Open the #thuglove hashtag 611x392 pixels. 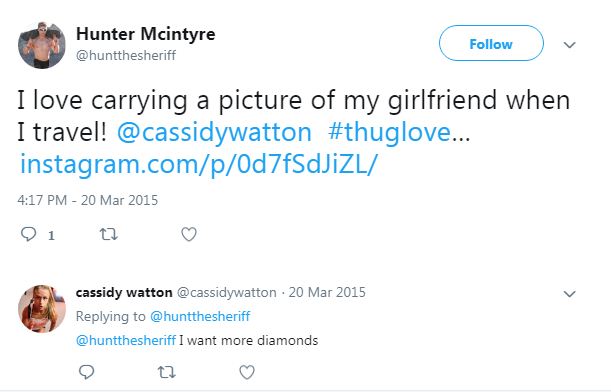click(390, 132)
